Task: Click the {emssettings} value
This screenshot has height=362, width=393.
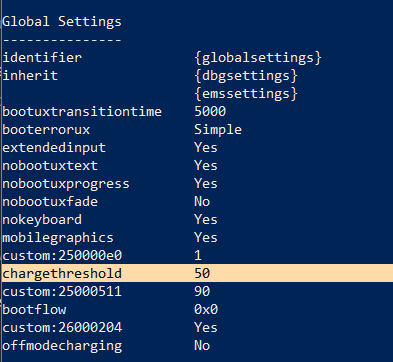Action: pyautogui.click(x=246, y=94)
